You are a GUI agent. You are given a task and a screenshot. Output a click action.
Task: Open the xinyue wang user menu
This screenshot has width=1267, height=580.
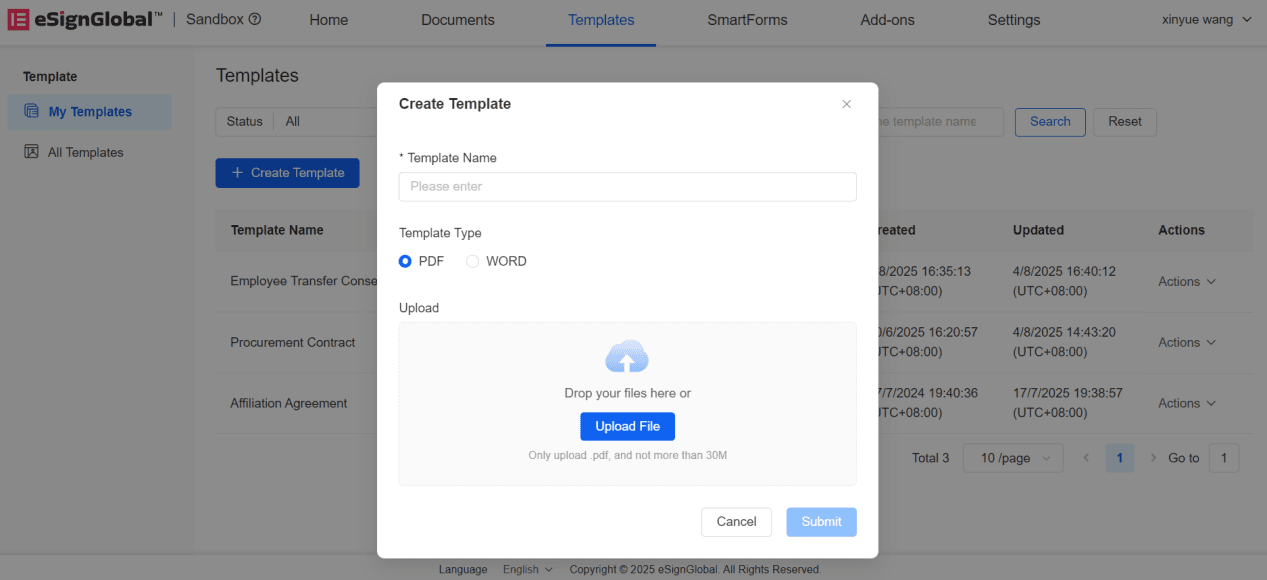point(1206,20)
